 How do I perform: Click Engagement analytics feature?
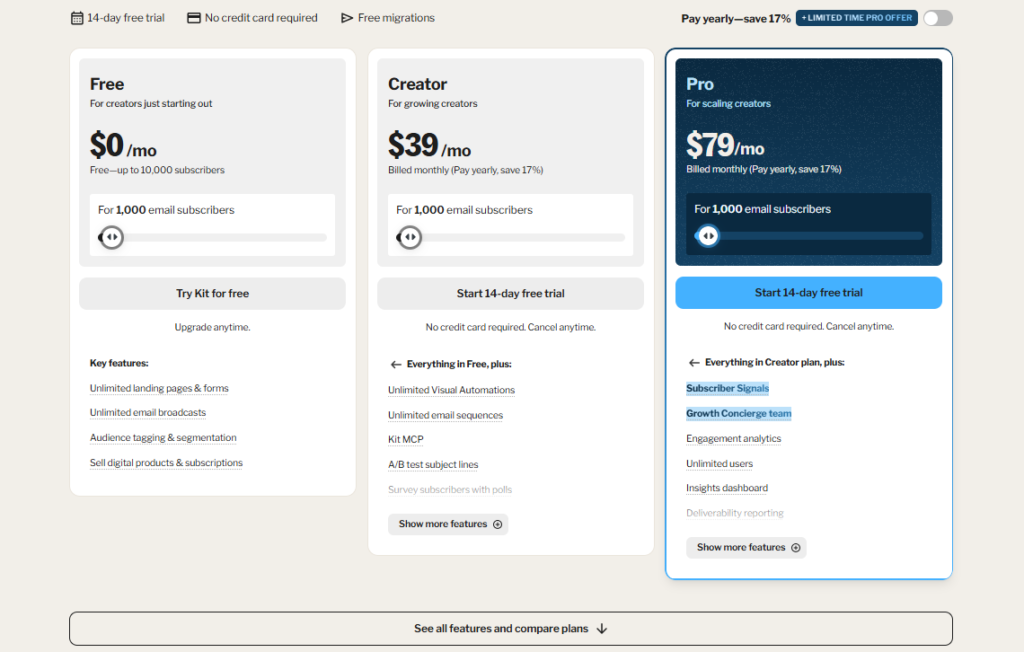[x=733, y=438]
